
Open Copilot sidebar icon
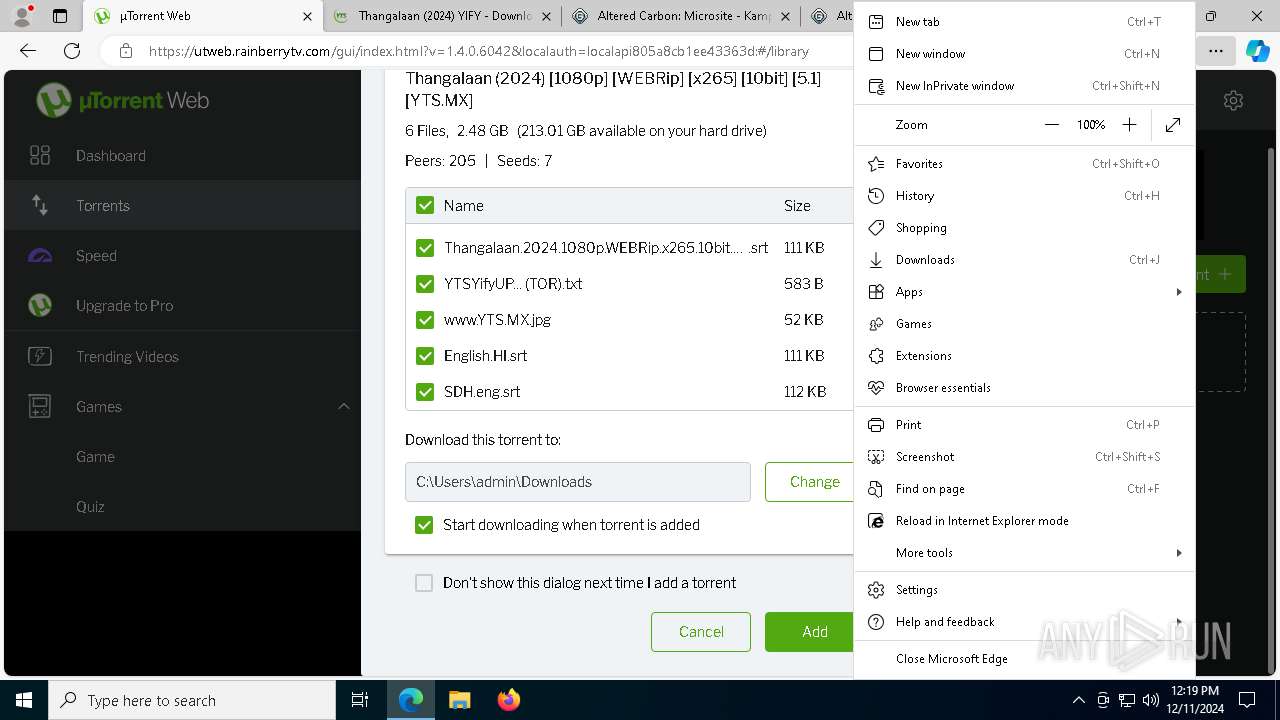click(1257, 51)
